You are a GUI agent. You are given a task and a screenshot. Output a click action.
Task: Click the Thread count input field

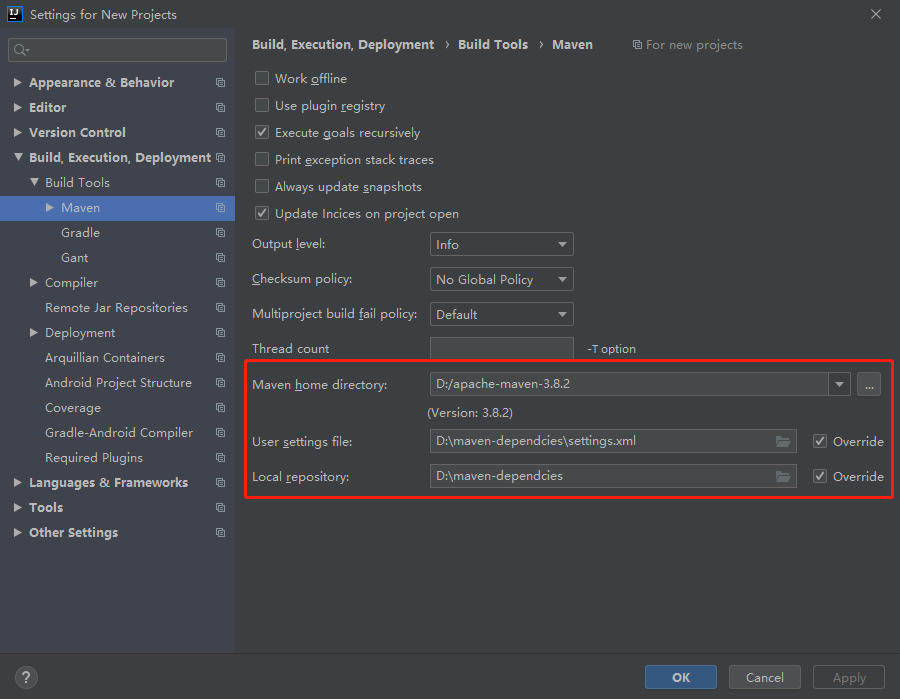pyautogui.click(x=502, y=348)
